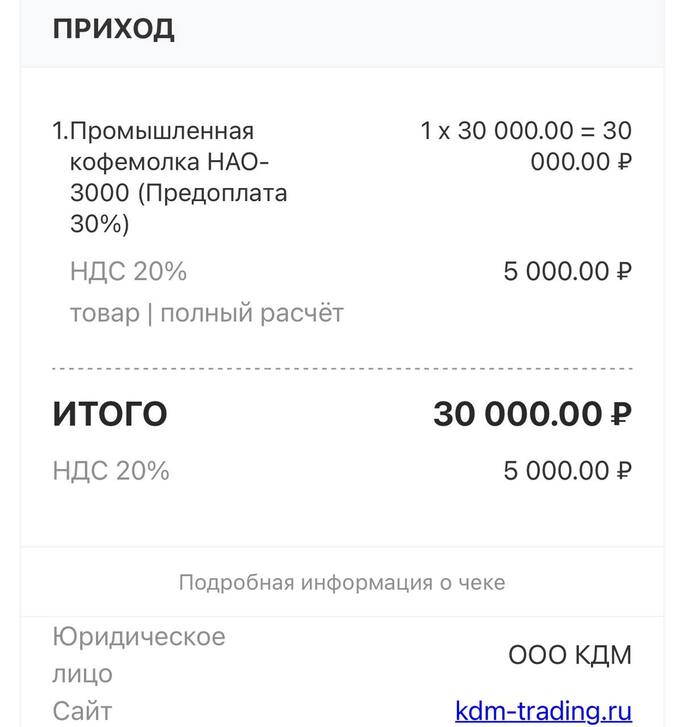Select the bold 30 000.00 total amount
This screenshot has height=727, width=700.
pos(517,413)
